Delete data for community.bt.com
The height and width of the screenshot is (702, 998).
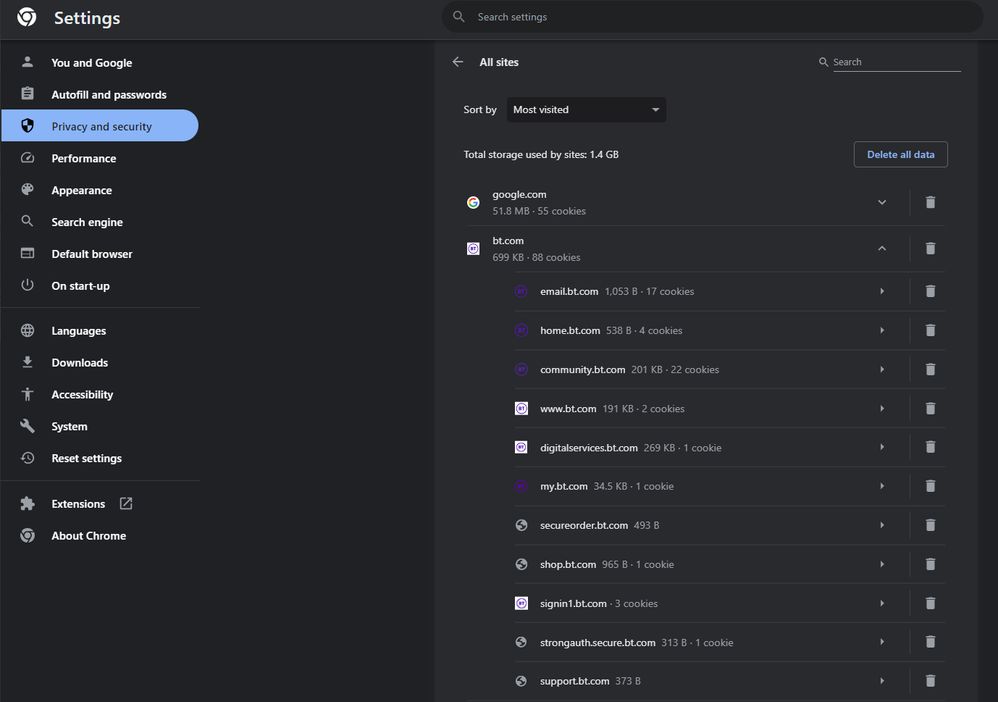click(930, 368)
